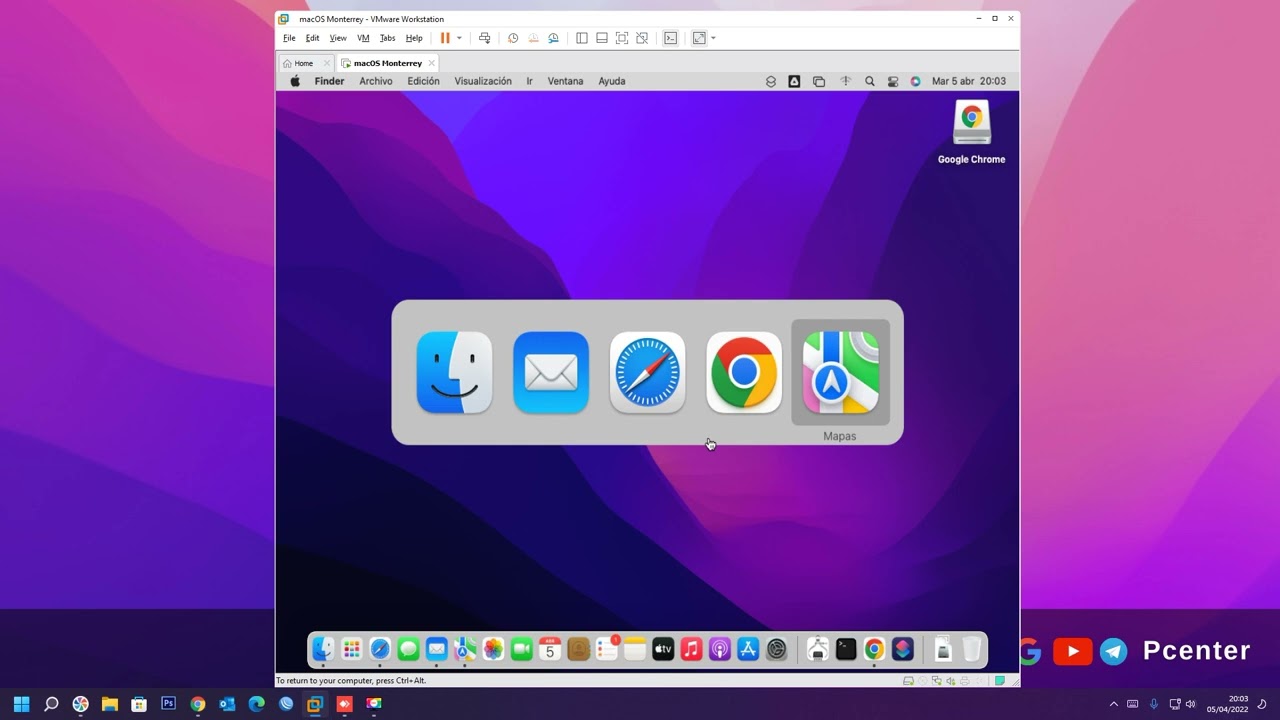Viewport: 1280px width, 720px height.
Task: Open VMware View menu
Action: click(338, 38)
